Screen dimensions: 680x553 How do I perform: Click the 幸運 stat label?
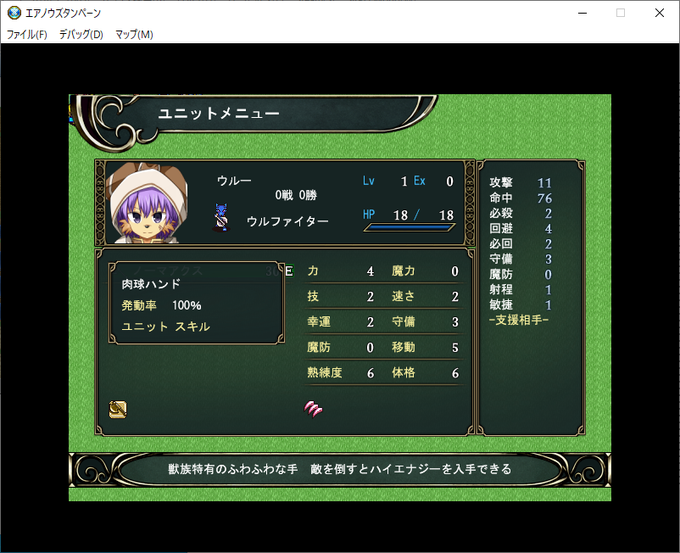(x=319, y=322)
